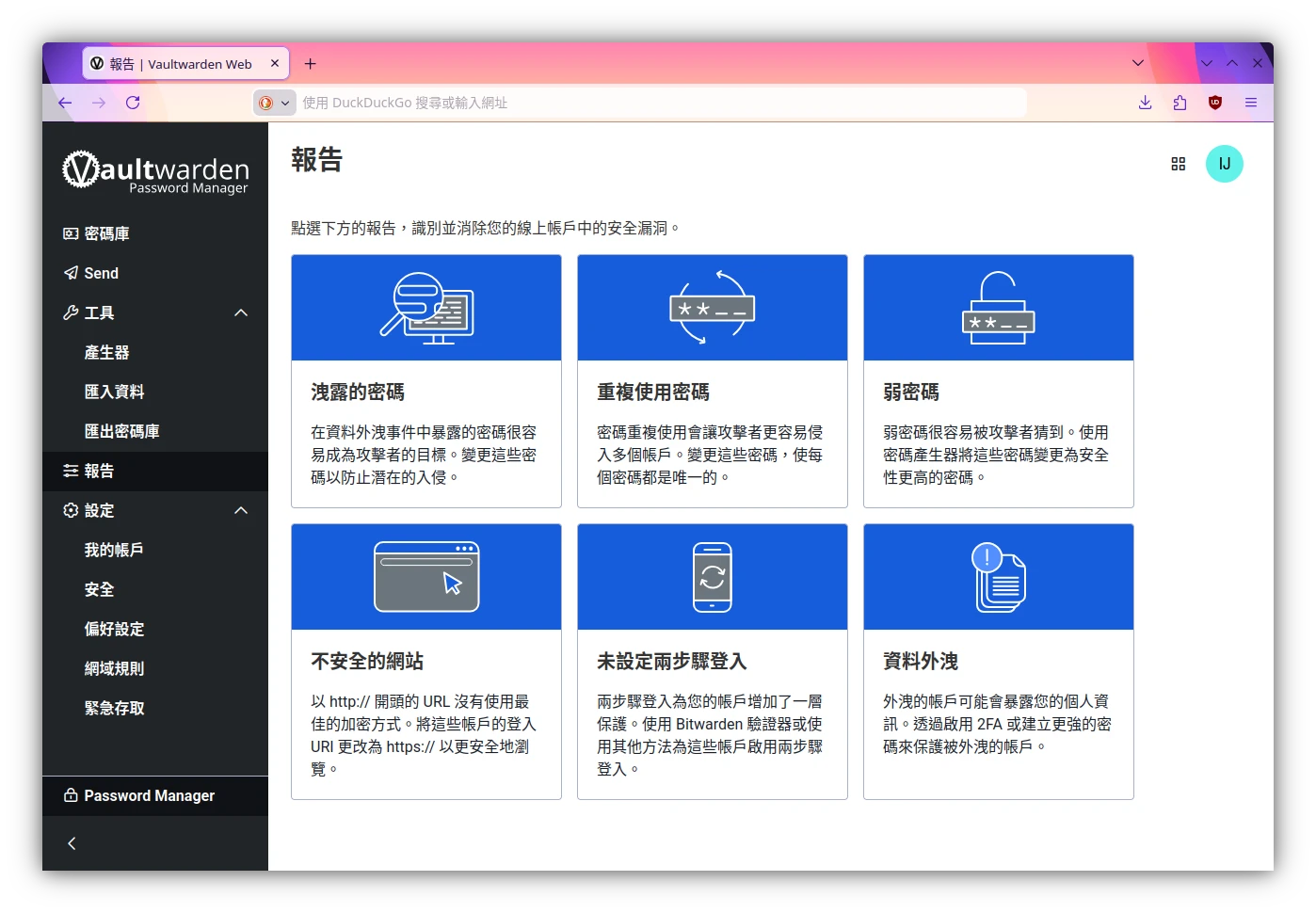1316x913 pixels.
Task: Click the Vaultwarden logo in sidebar
Action: [x=155, y=172]
